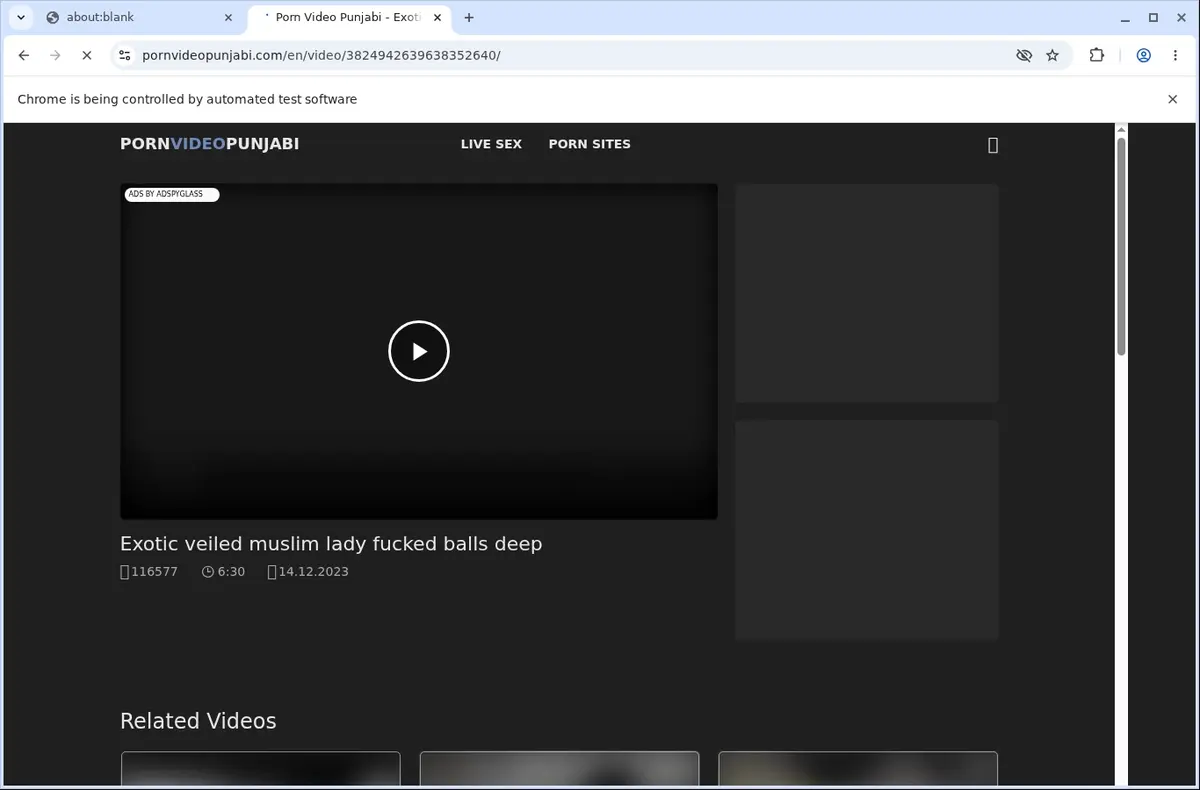Click the clock icon beside 6:30
This screenshot has height=790, width=1200.
208,572
